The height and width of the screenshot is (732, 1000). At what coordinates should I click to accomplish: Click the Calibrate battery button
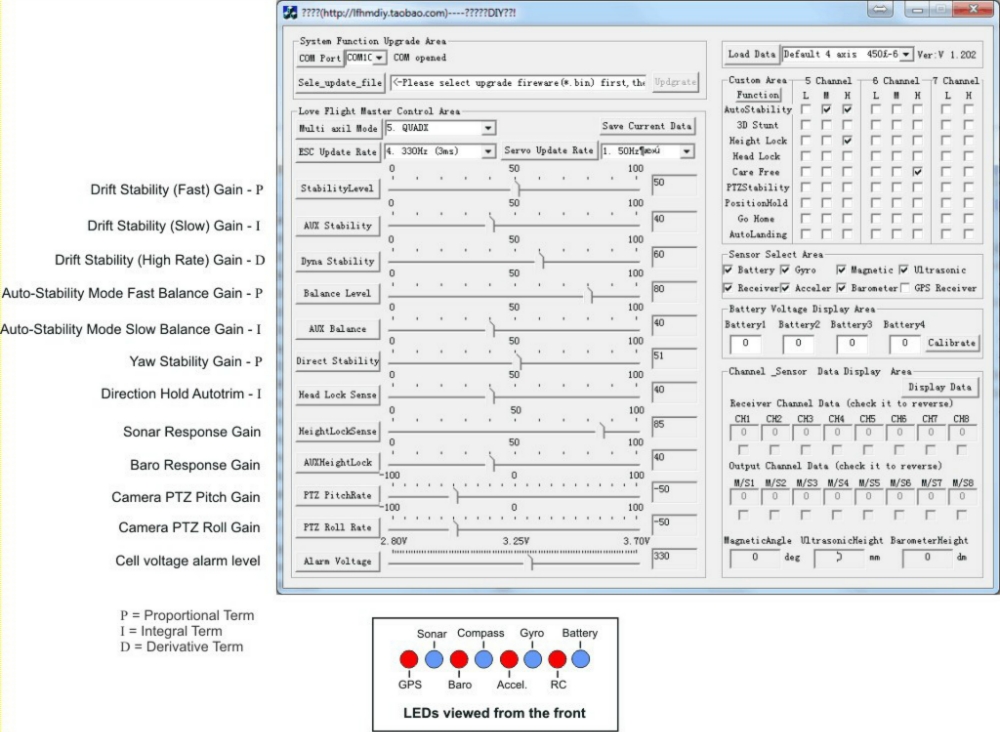[x=952, y=343]
